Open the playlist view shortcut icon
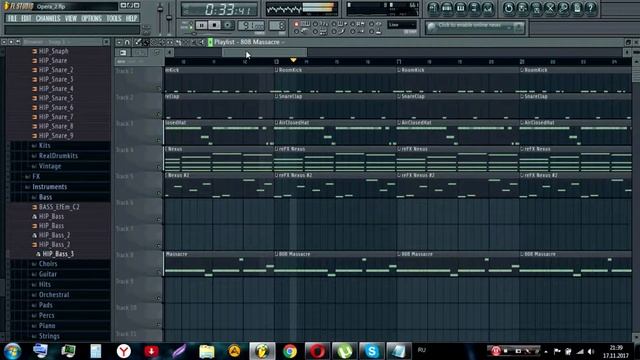 (433, 8)
